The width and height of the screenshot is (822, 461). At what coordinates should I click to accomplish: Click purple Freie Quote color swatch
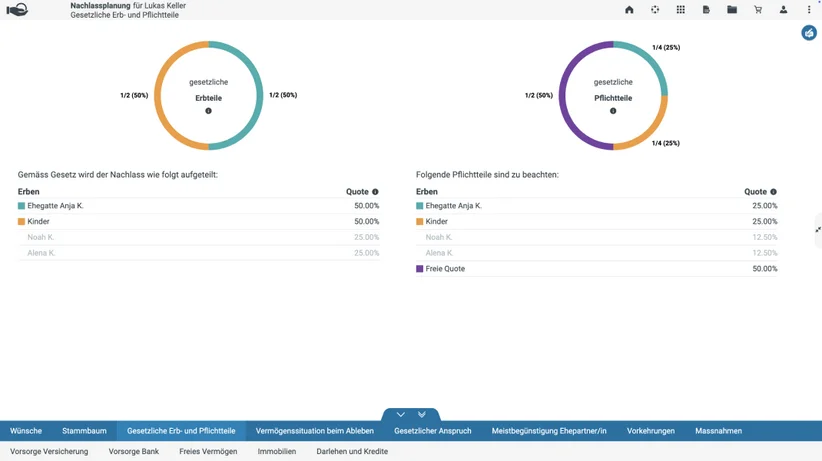tap(419, 269)
